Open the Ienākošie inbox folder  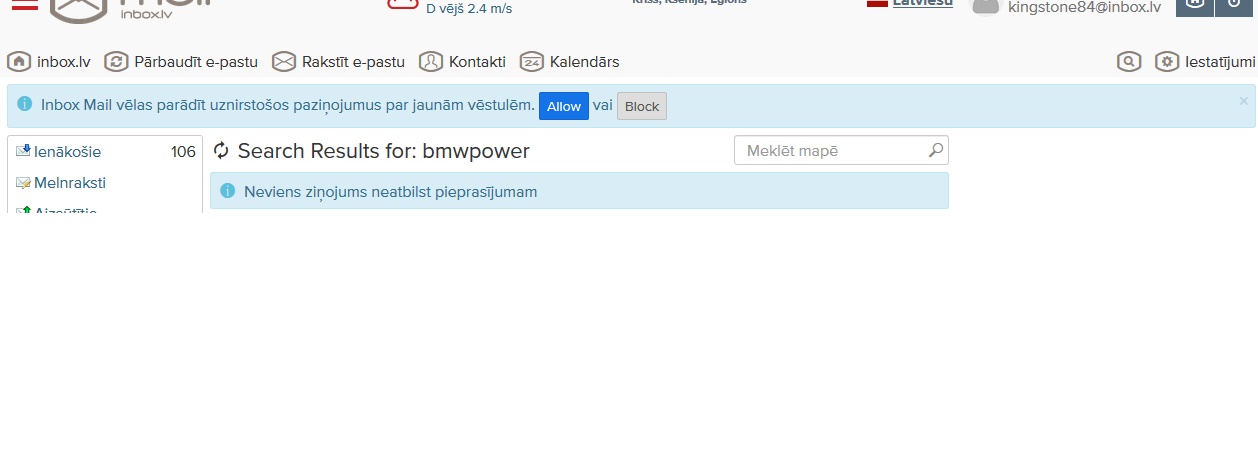67,152
